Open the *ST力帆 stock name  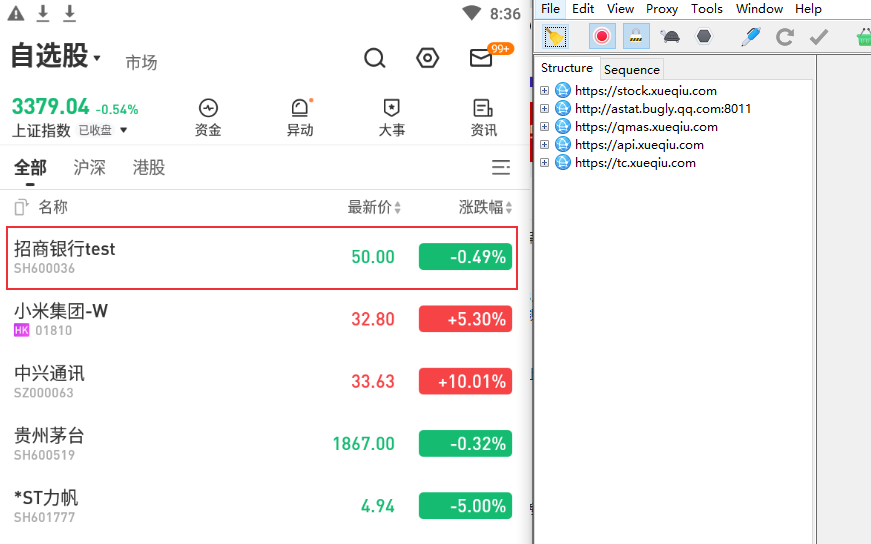pyautogui.click(x=46, y=498)
